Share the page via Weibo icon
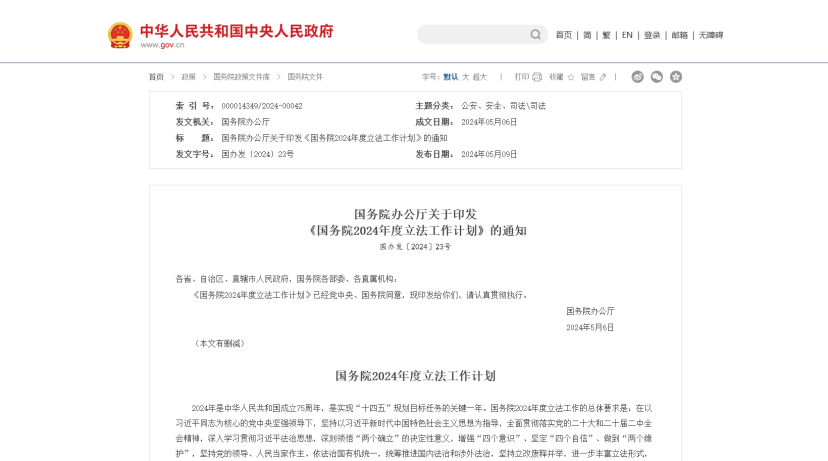 coord(637,77)
